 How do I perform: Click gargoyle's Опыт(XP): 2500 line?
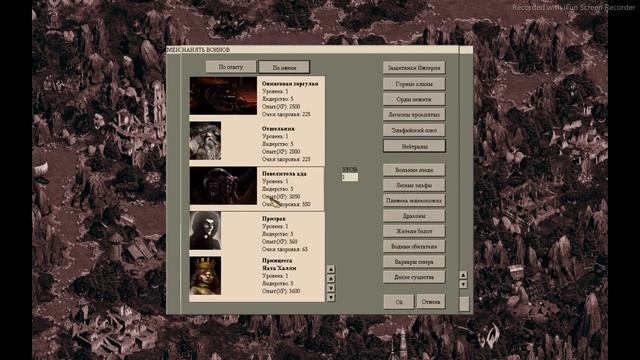281,107
